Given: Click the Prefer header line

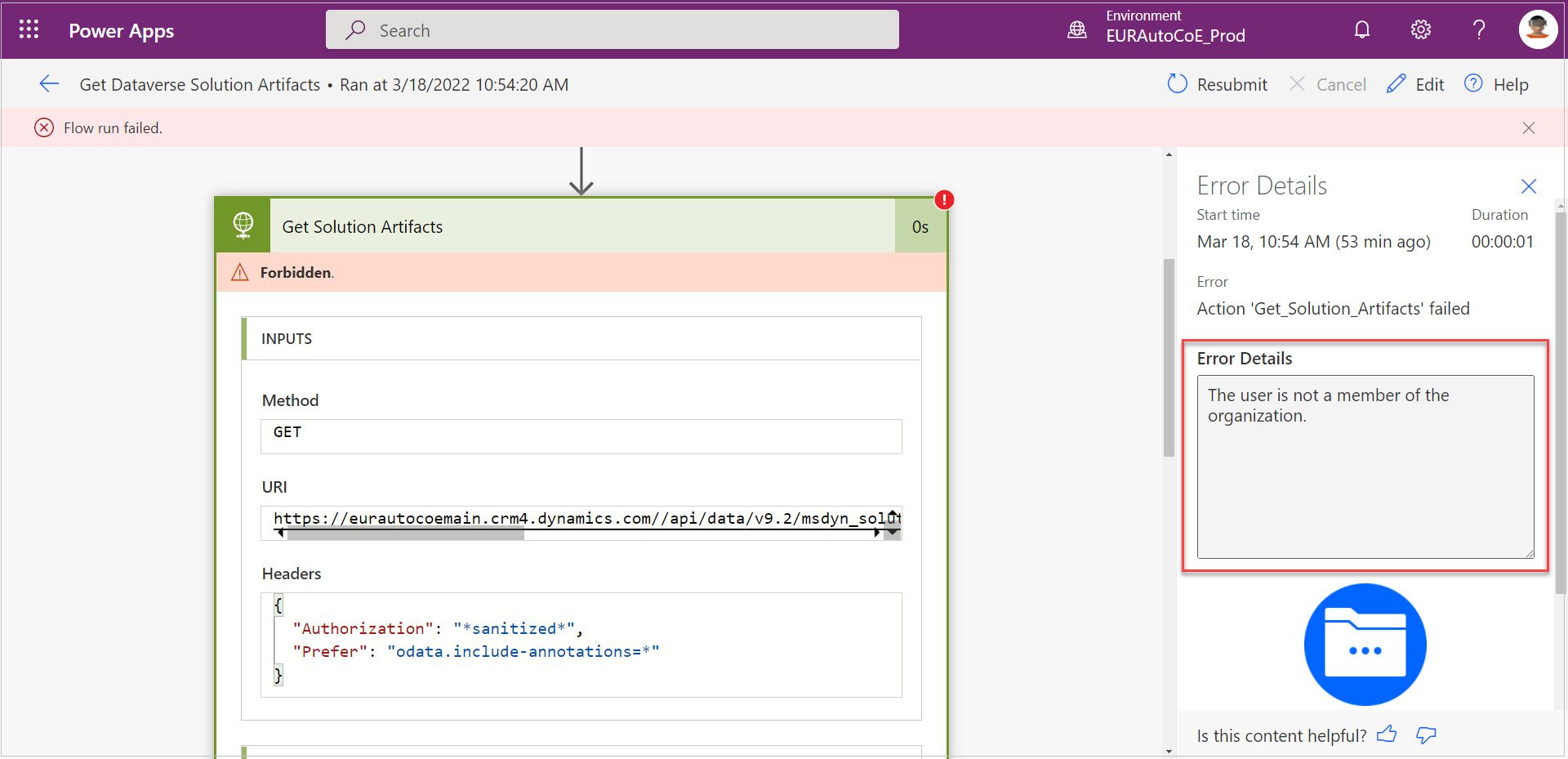Looking at the screenshot, I should [476, 651].
